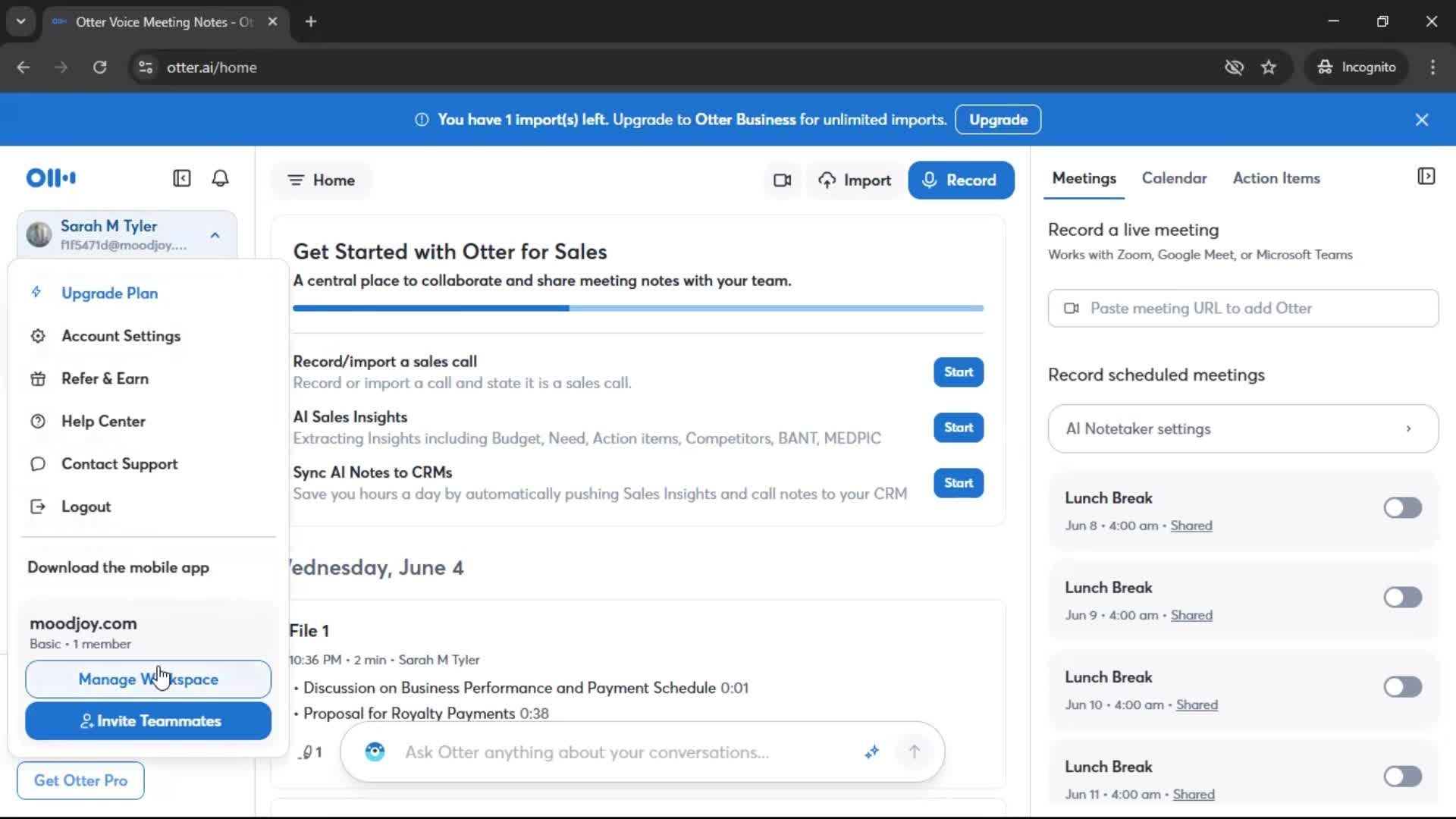Open Shared link for Jun 9 meeting
Screen dimensions: 1456x819
pos(1191,616)
